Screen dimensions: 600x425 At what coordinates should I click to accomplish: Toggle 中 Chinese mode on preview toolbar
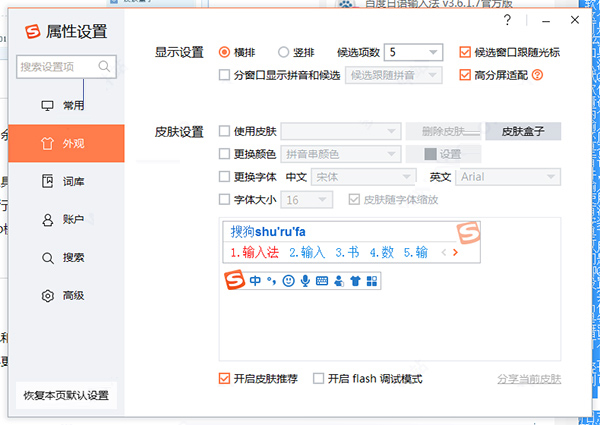(x=255, y=281)
